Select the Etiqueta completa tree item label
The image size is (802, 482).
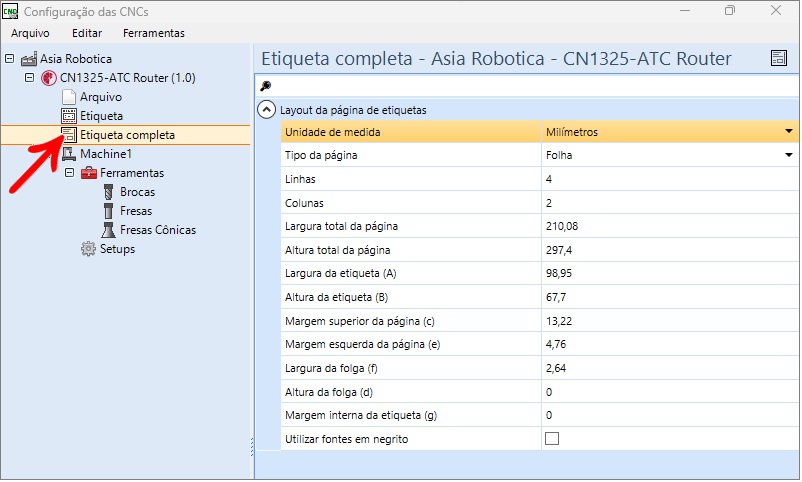click(x=127, y=135)
